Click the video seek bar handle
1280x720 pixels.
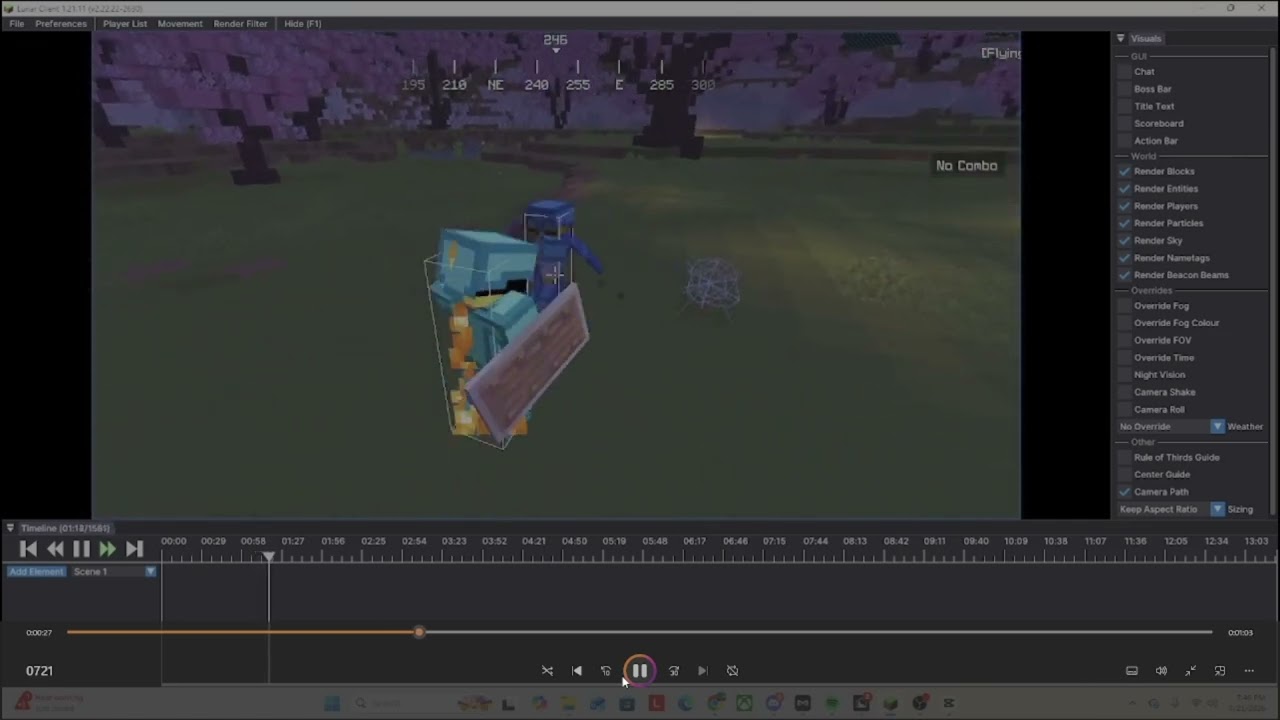pos(419,632)
